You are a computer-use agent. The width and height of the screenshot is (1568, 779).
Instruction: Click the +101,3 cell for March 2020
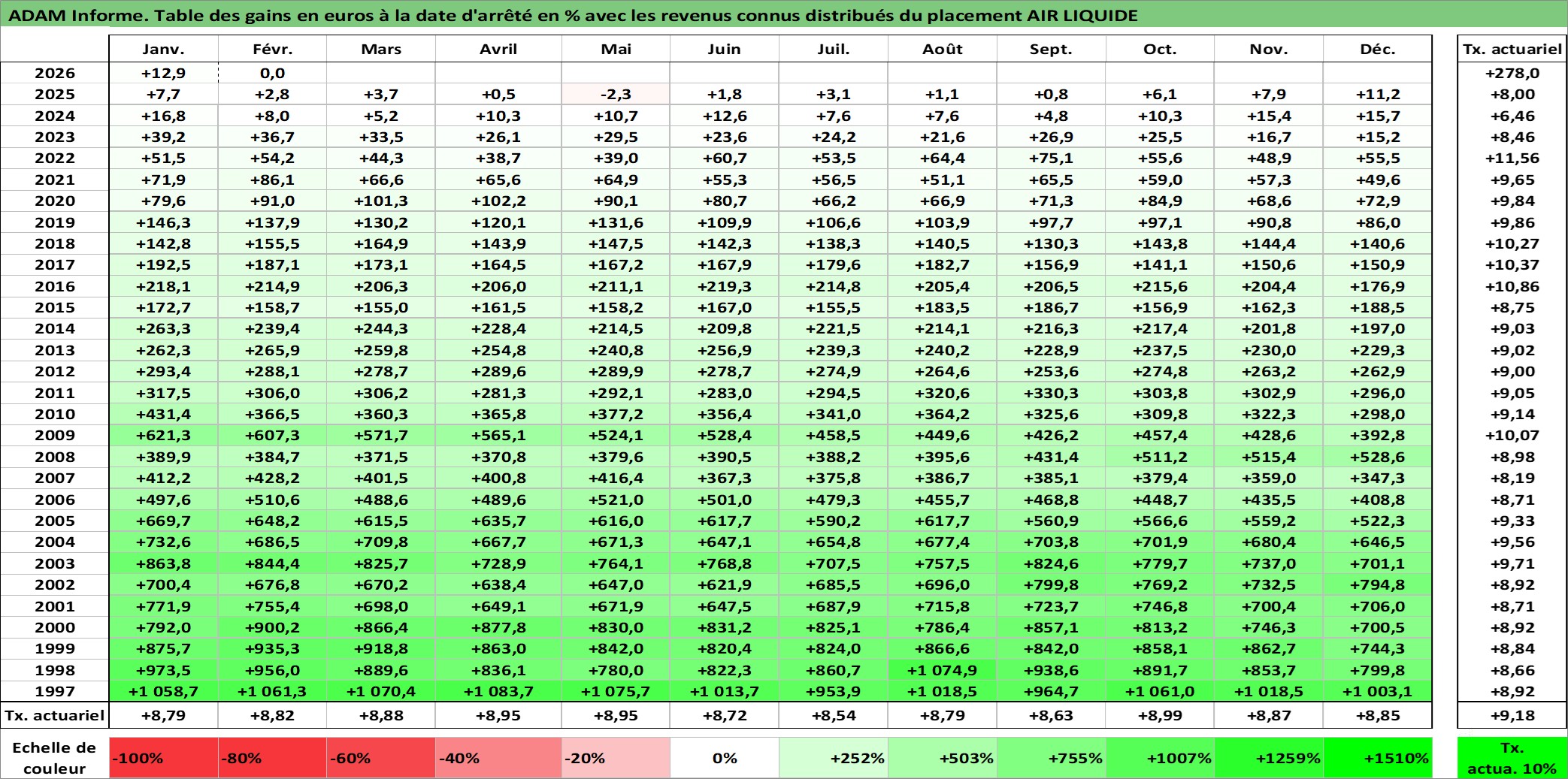tap(381, 201)
